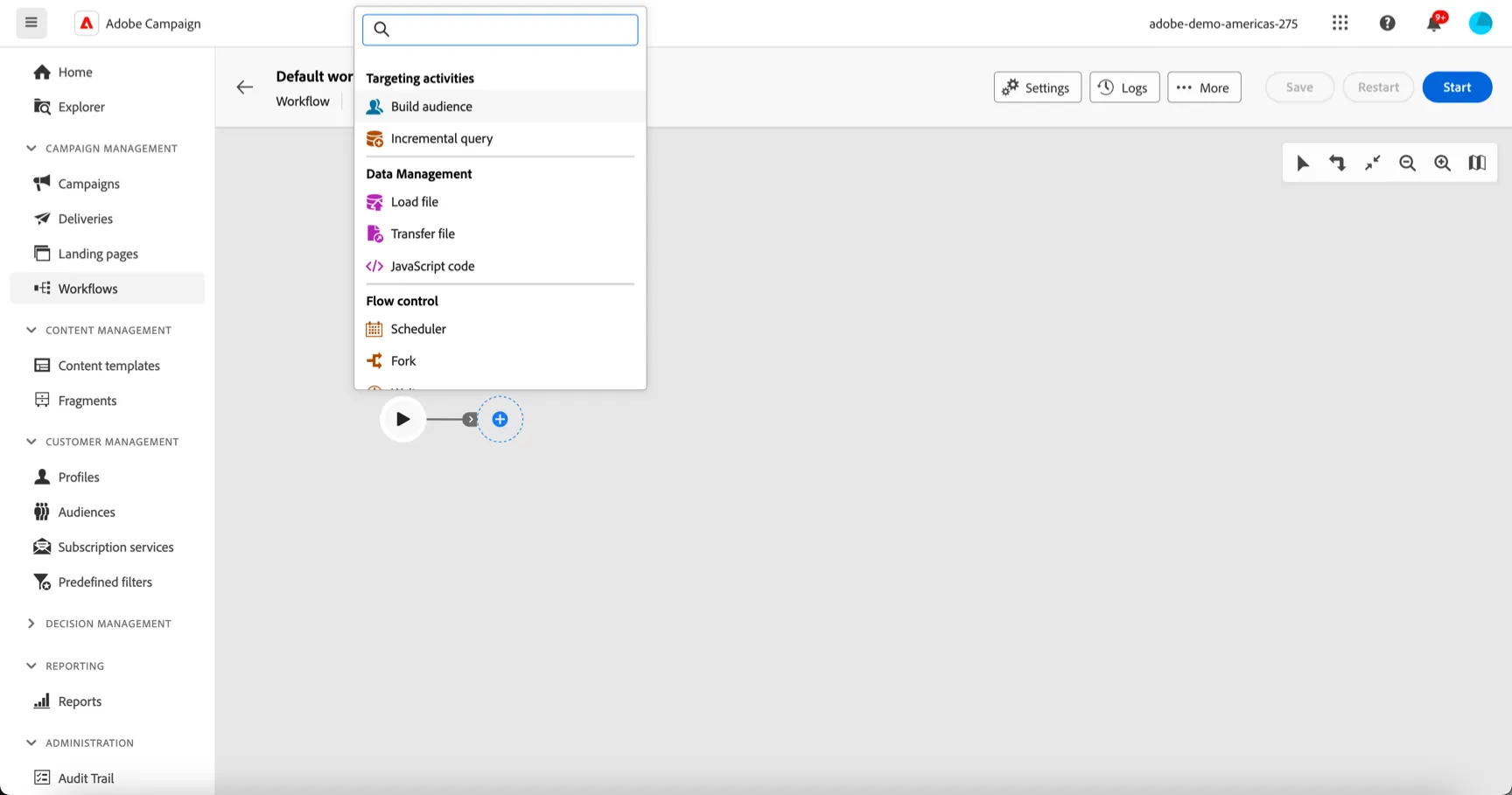Open the apps grid switcher
This screenshot has width=1512, height=795.
pyautogui.click(x=1340, y=24)
